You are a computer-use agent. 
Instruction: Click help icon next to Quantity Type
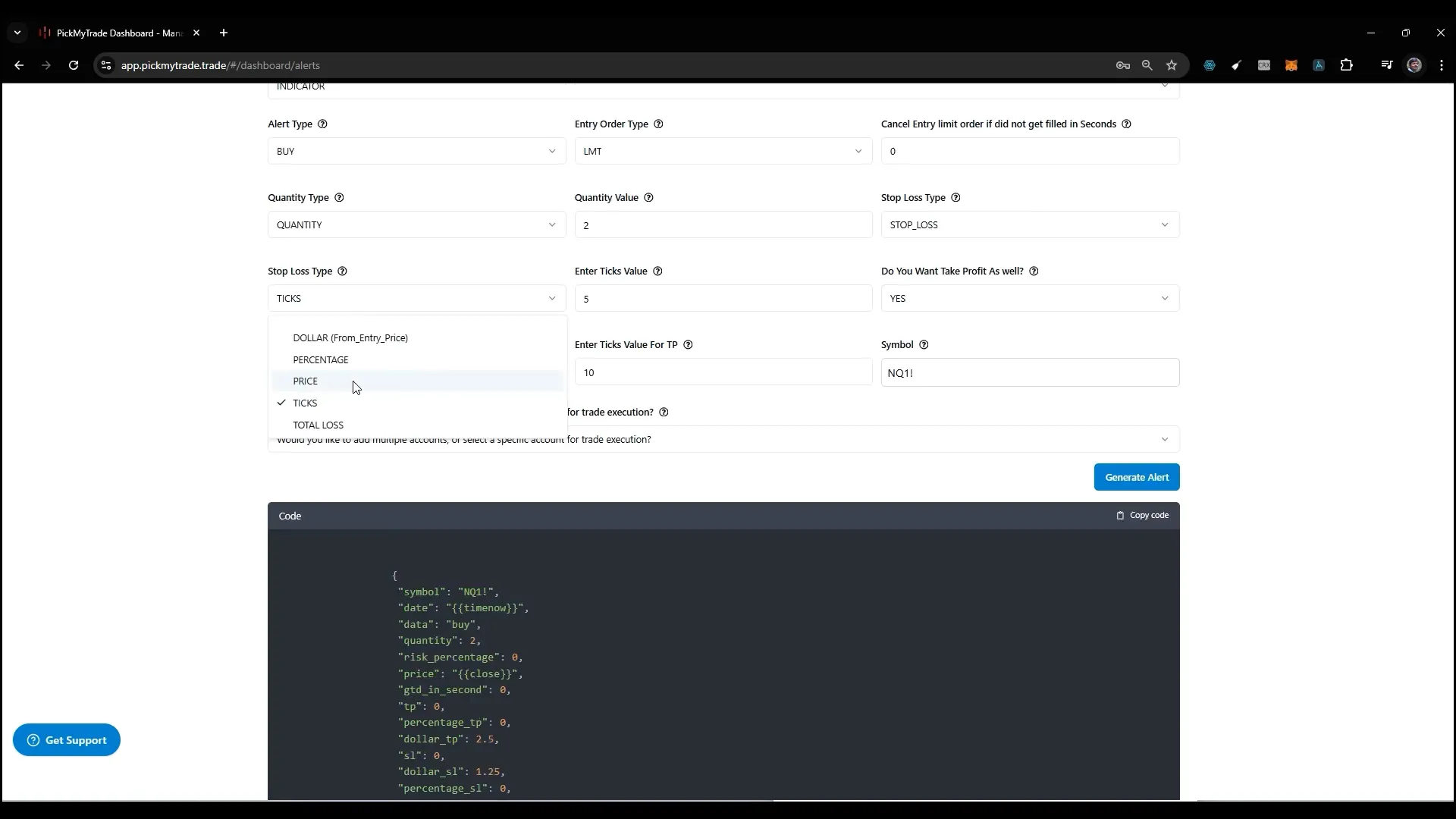pos(339,198)
